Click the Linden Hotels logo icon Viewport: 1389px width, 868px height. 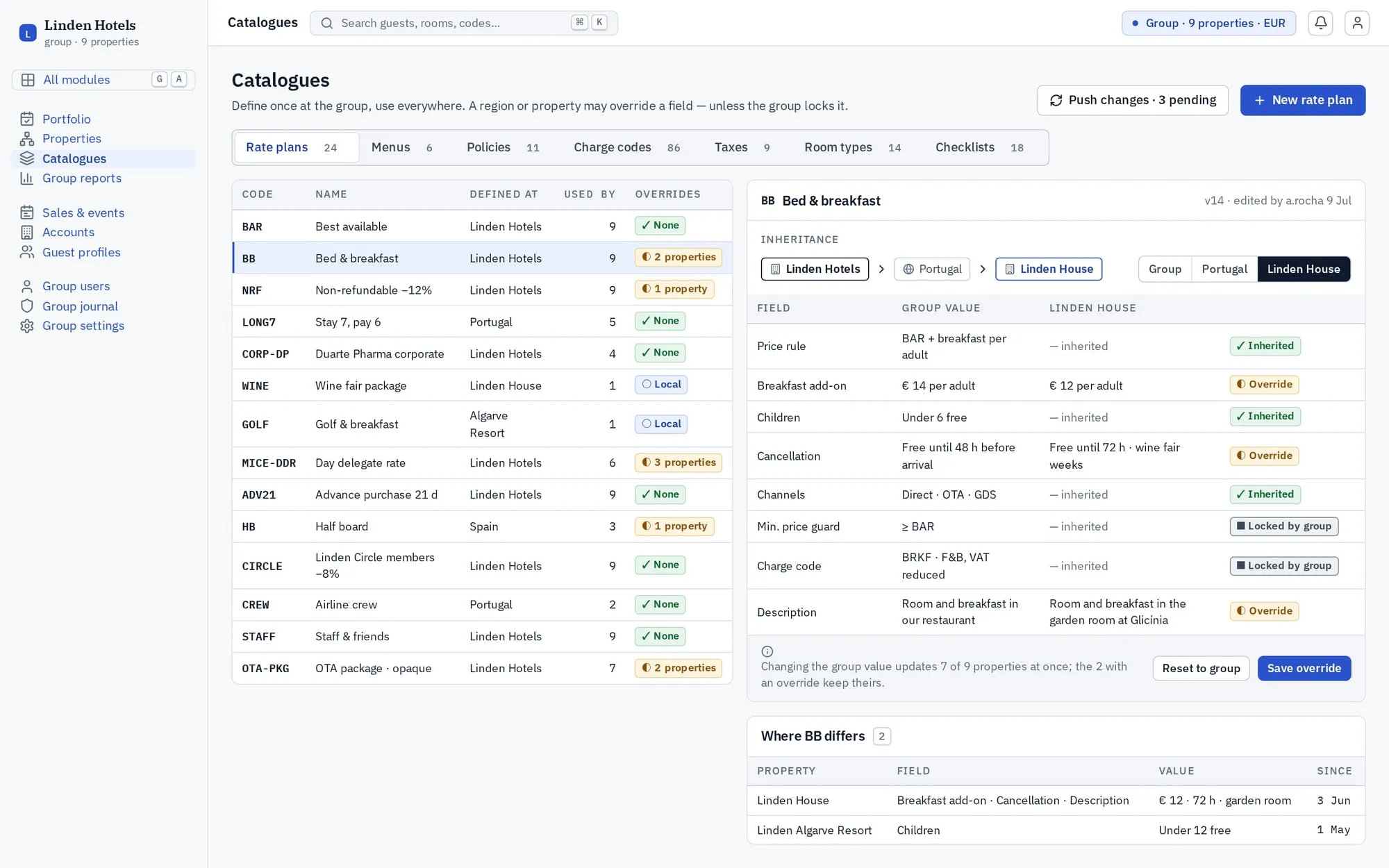click(28, 33)
